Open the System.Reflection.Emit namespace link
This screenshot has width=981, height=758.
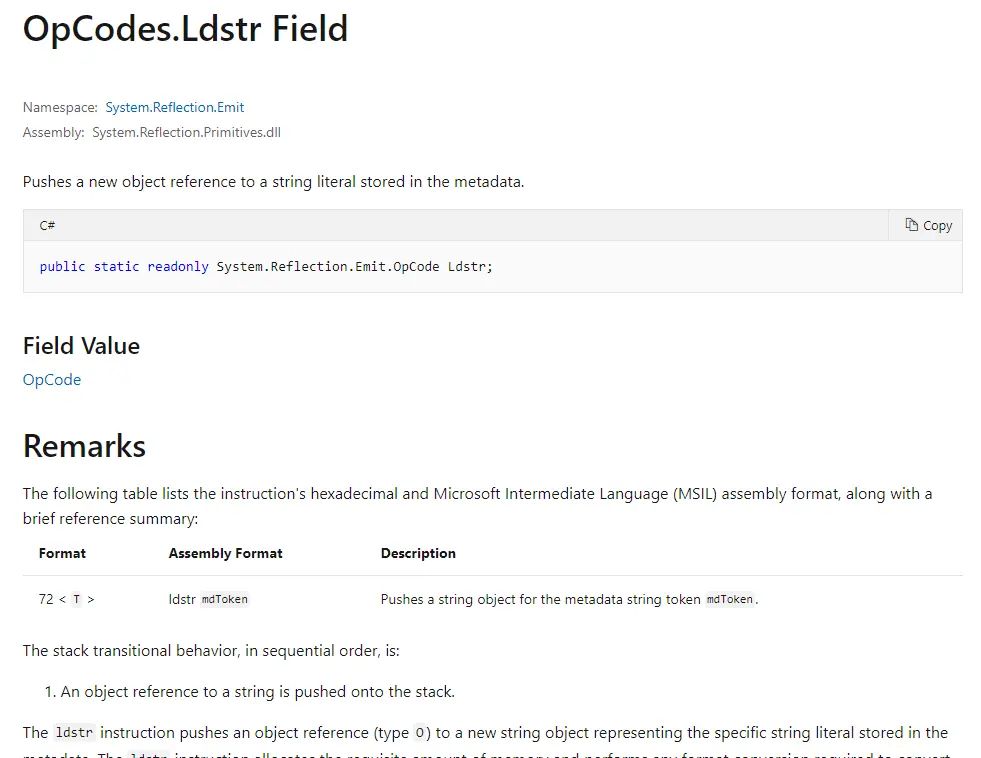175,107
